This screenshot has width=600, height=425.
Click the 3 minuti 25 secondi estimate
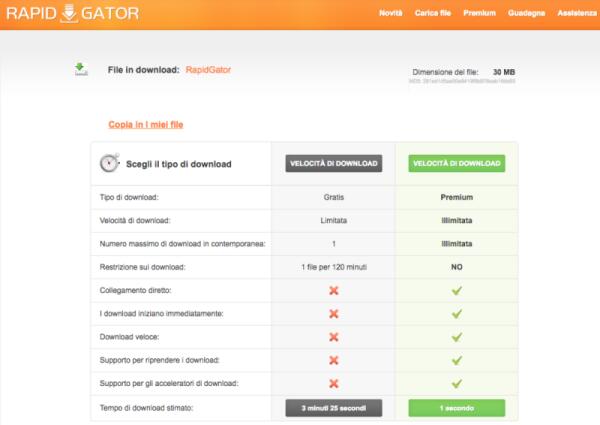coord(335,408)
